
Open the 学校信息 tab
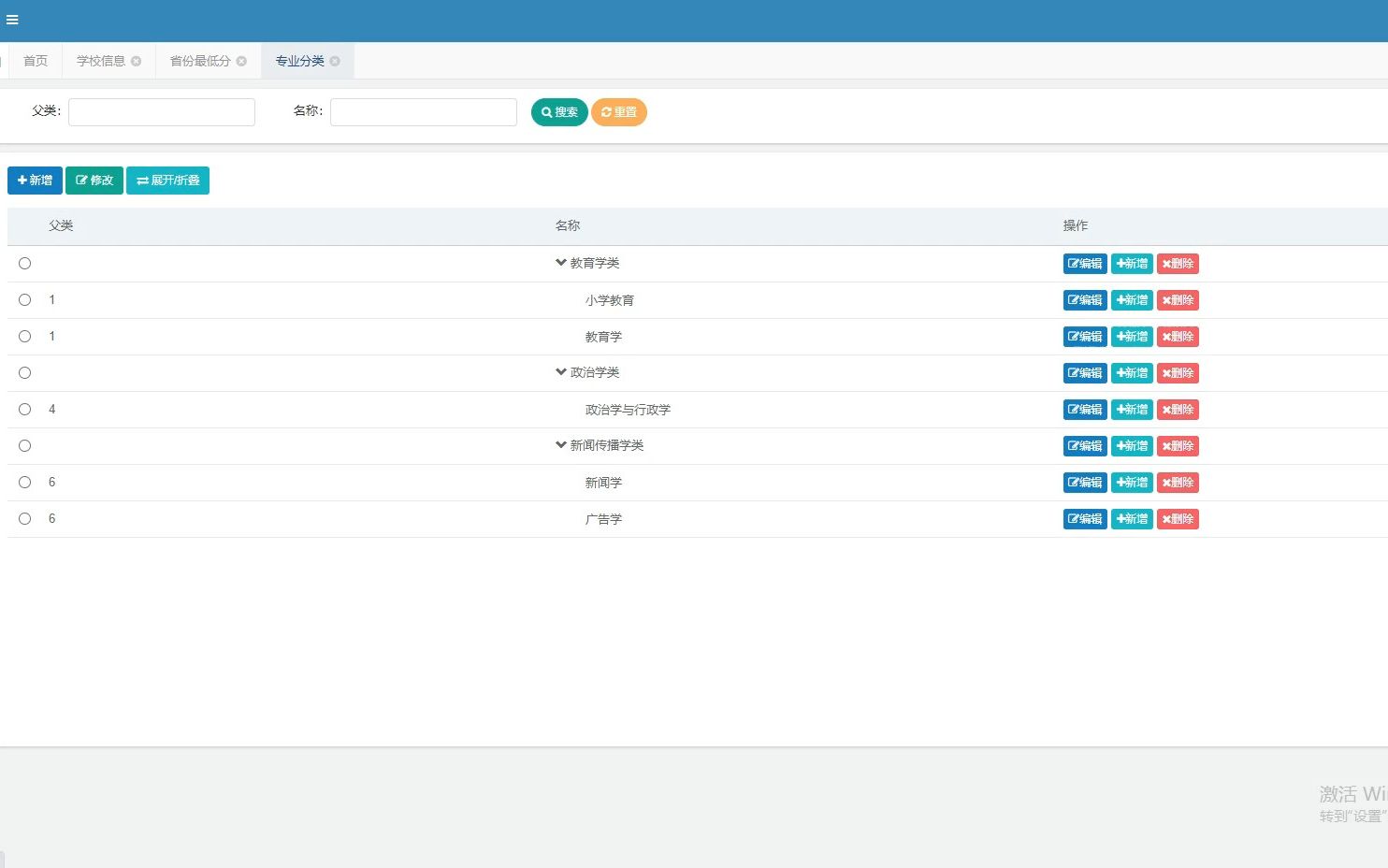pos(101,61)
